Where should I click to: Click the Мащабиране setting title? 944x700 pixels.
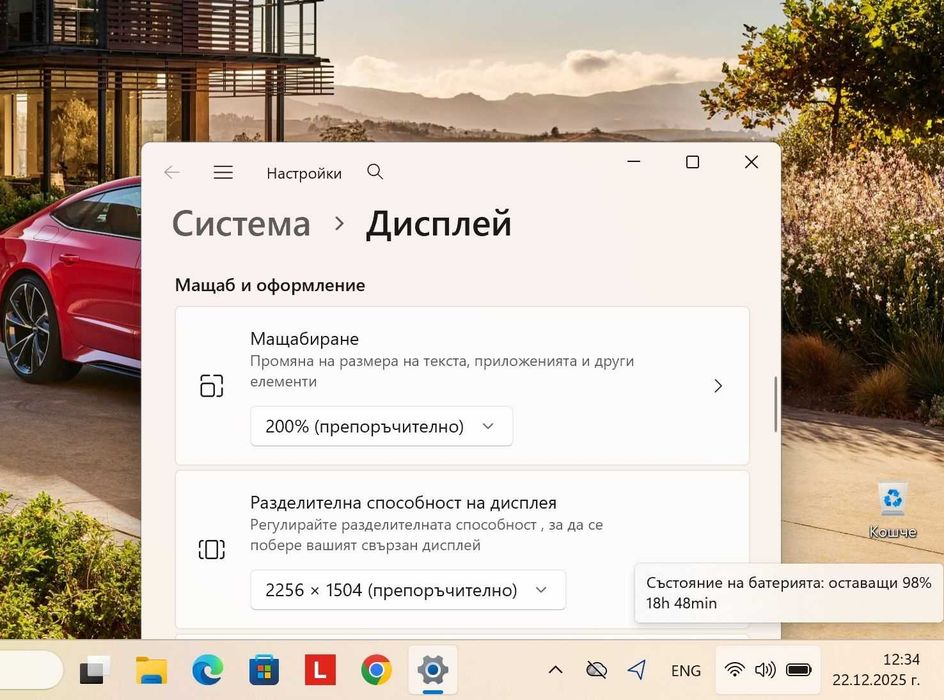304,339
